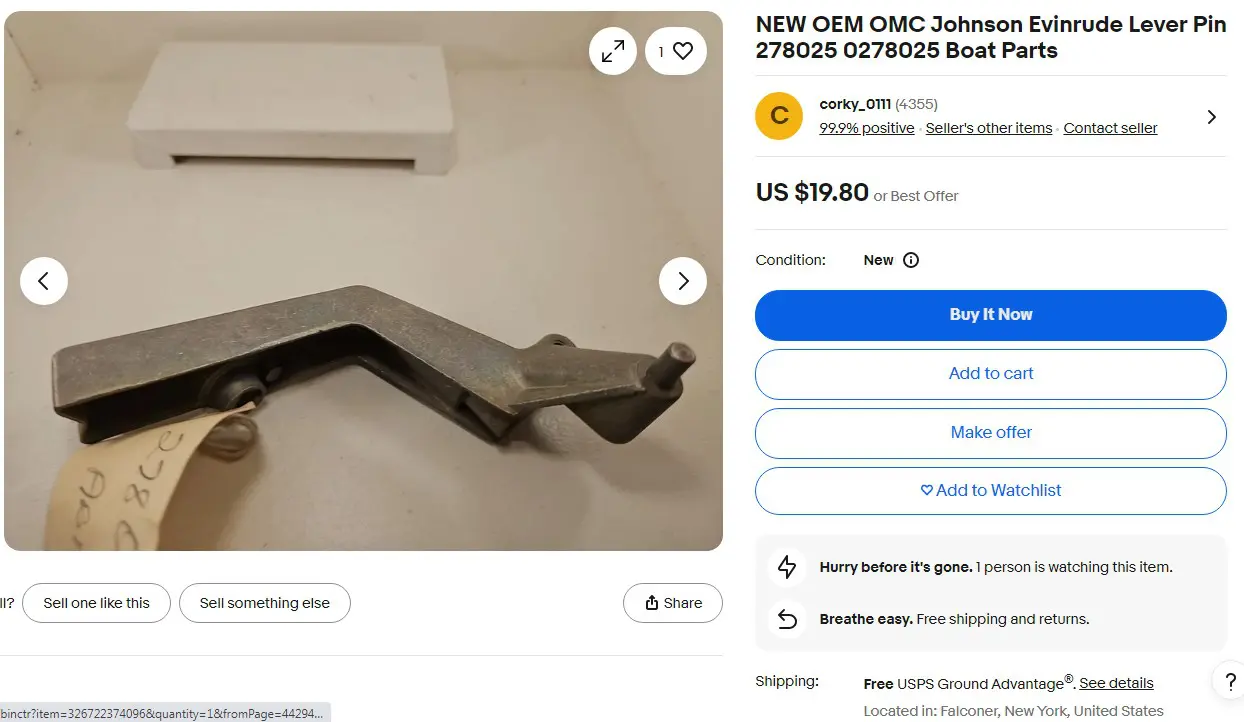Click the Buy It Now button

pos(991,315)
